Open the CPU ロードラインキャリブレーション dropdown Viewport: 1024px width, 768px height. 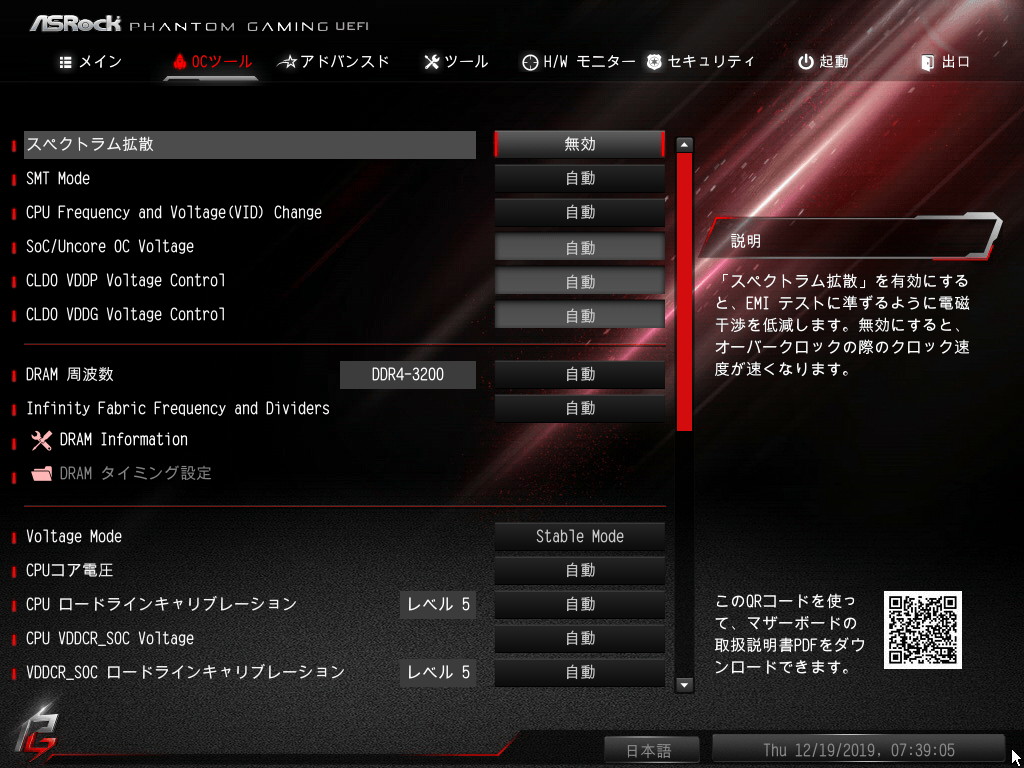580,605
